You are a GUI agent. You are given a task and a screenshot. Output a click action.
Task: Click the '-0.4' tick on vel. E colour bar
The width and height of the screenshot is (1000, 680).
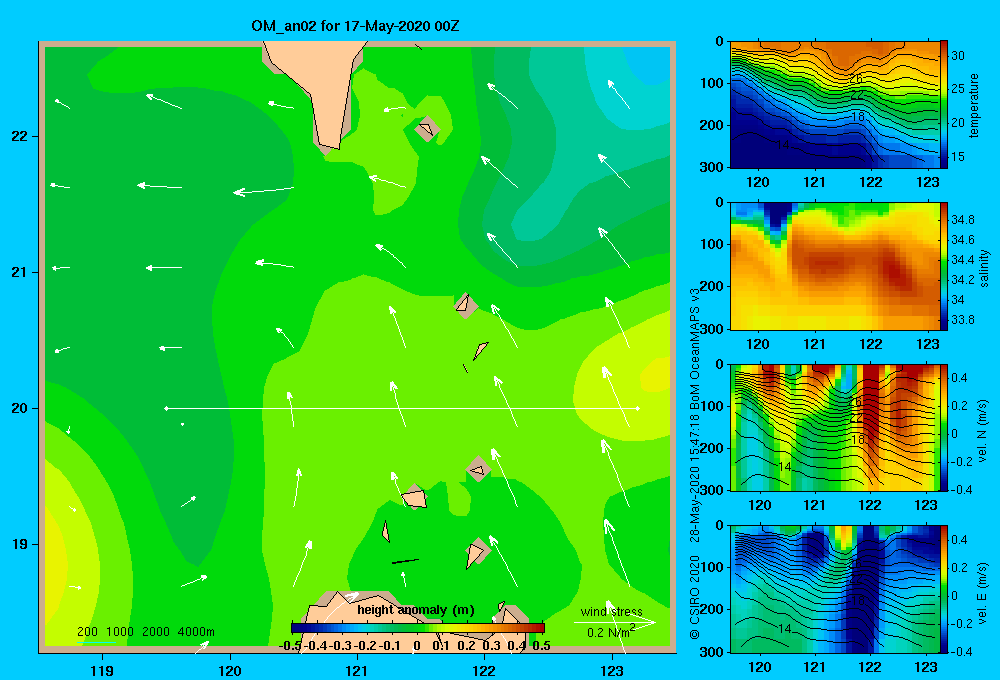pyautogui.click(x=961, y=651)
